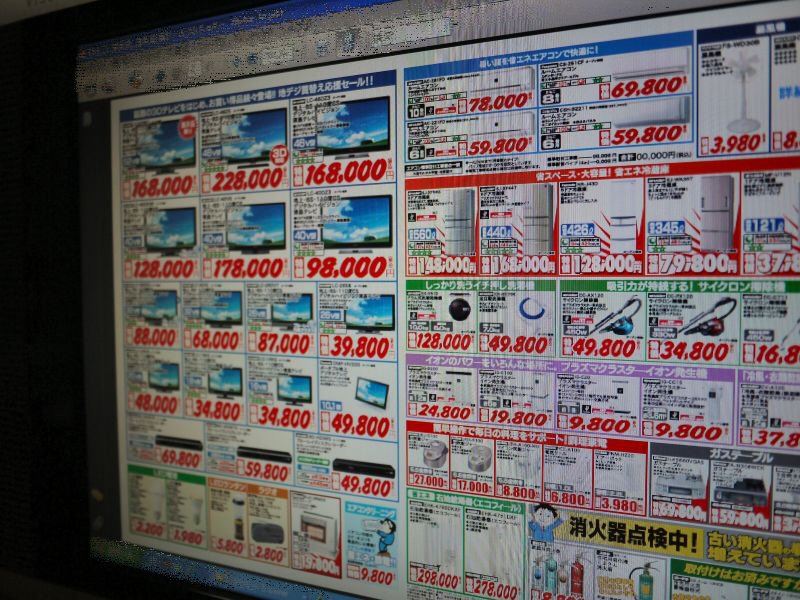Click the 24,800 yen ion generator price
The height and width of the screenshot is (600, 800).
pyautogui.click(x=443, y=410)
